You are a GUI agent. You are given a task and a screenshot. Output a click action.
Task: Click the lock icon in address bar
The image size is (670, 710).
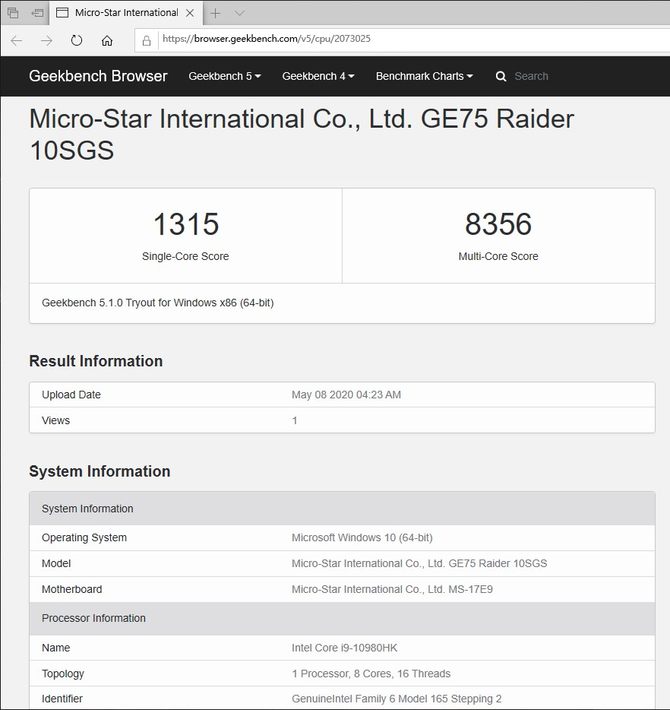point(147,41)
